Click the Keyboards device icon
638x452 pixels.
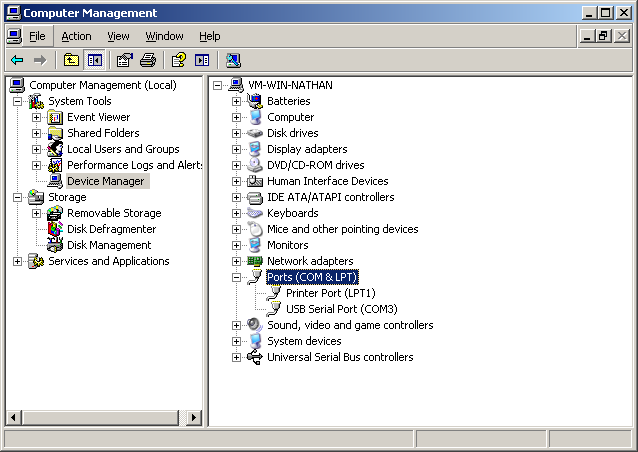click(255, 213)
